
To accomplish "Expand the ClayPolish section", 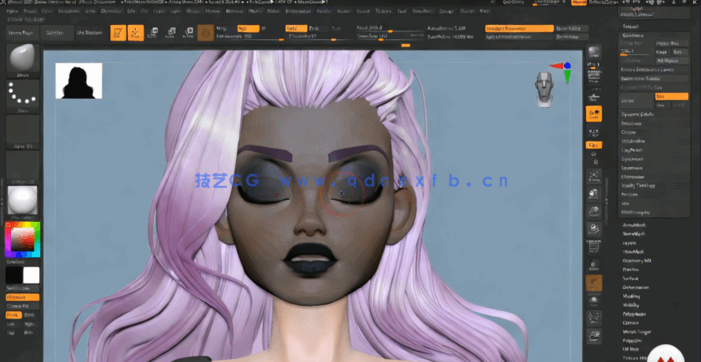I will click(x=632, y=150).
